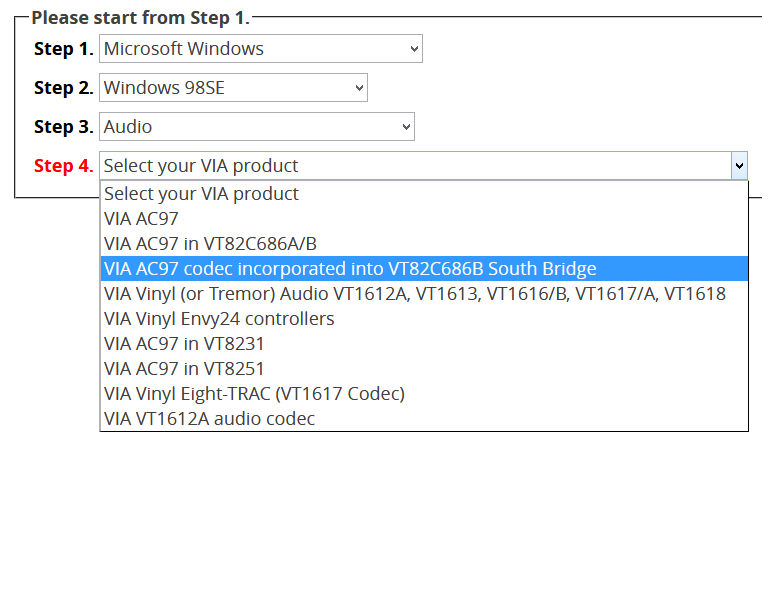768x614 pixels.
Task: Click the Step 1 dropdown chevron arrow
Action: tap(414, 49)
